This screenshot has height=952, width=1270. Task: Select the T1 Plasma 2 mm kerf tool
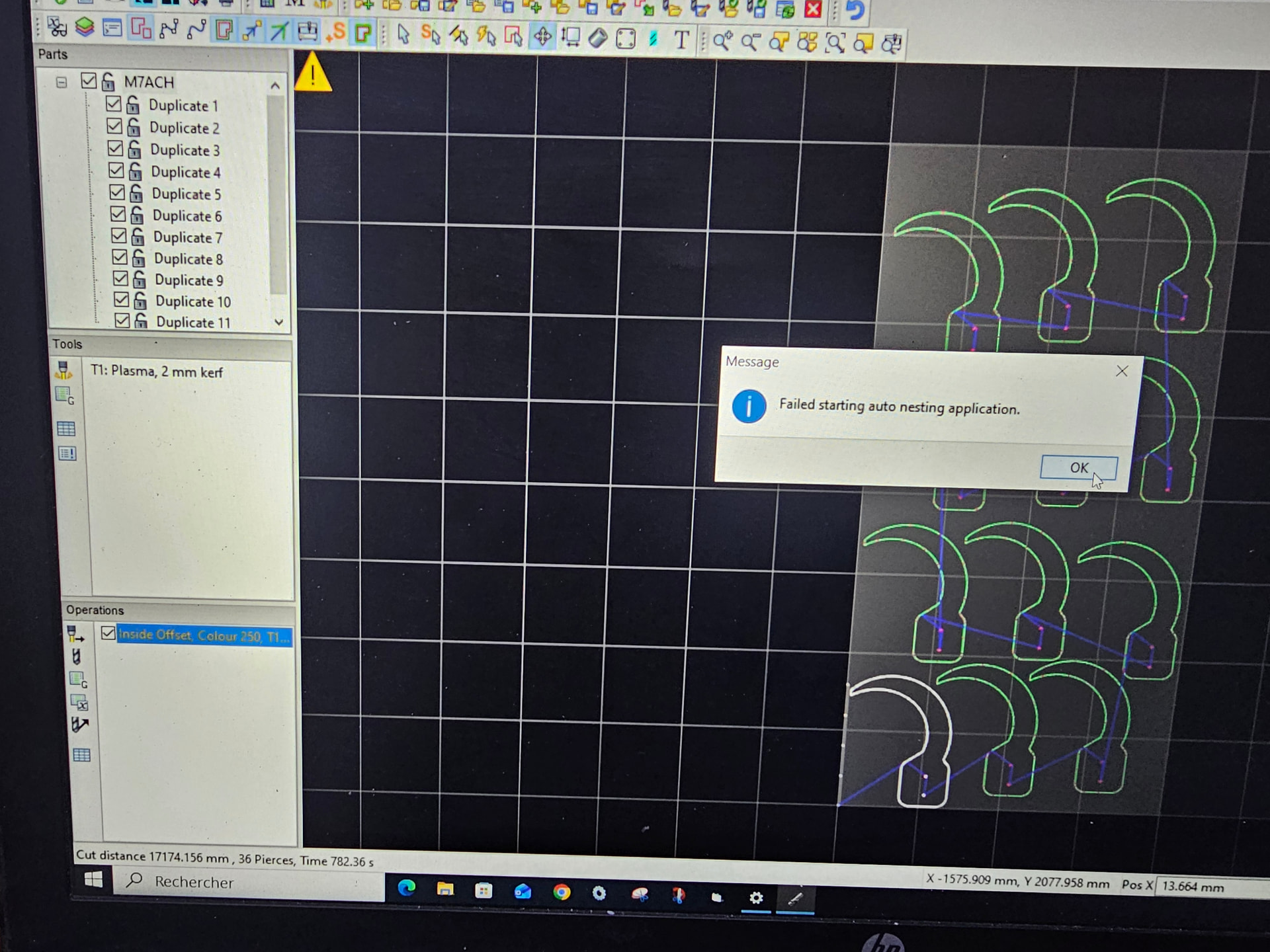(157, 372)
